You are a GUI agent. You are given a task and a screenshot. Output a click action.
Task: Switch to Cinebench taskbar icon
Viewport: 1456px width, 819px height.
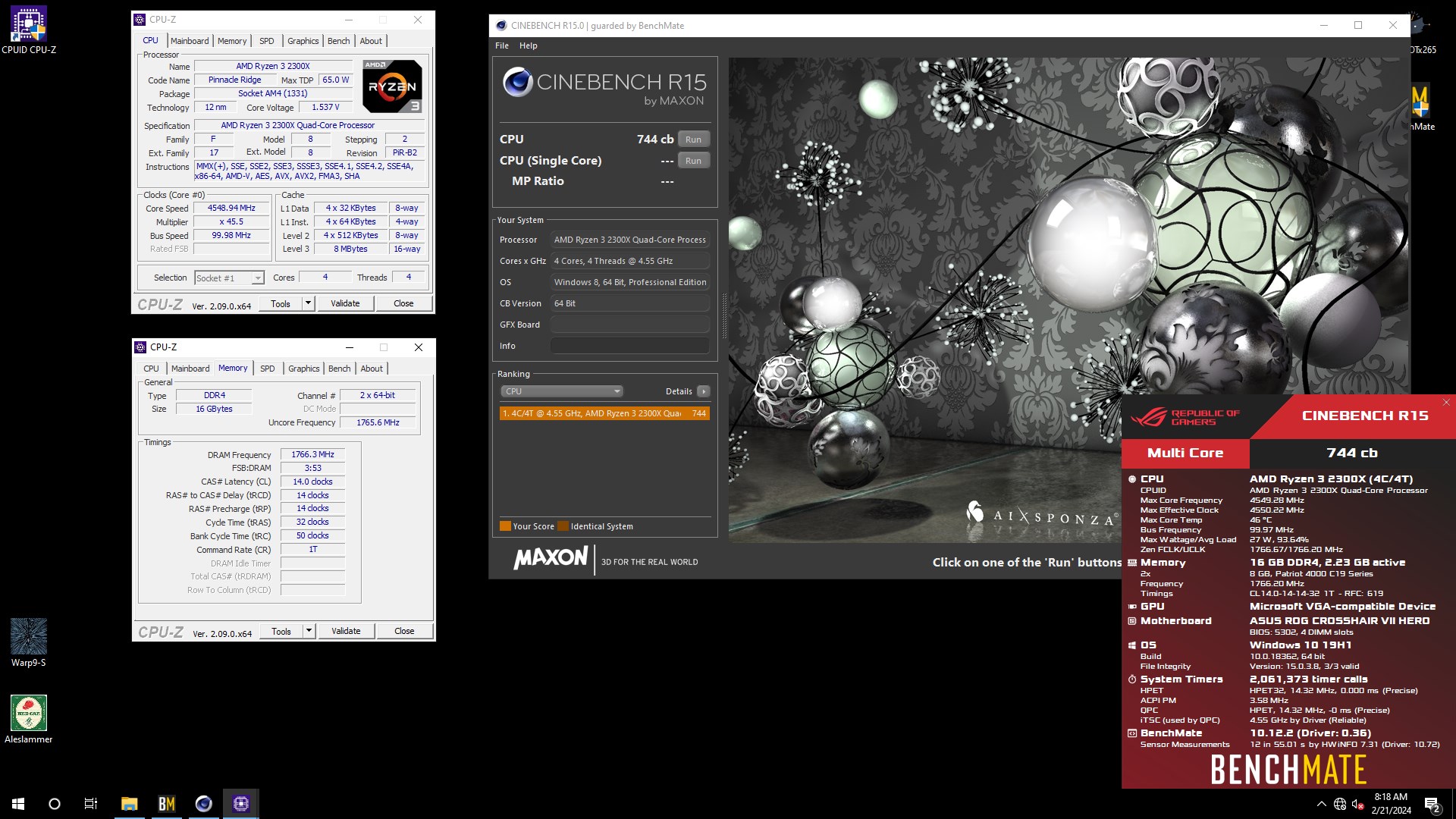(x=204, y=804)
